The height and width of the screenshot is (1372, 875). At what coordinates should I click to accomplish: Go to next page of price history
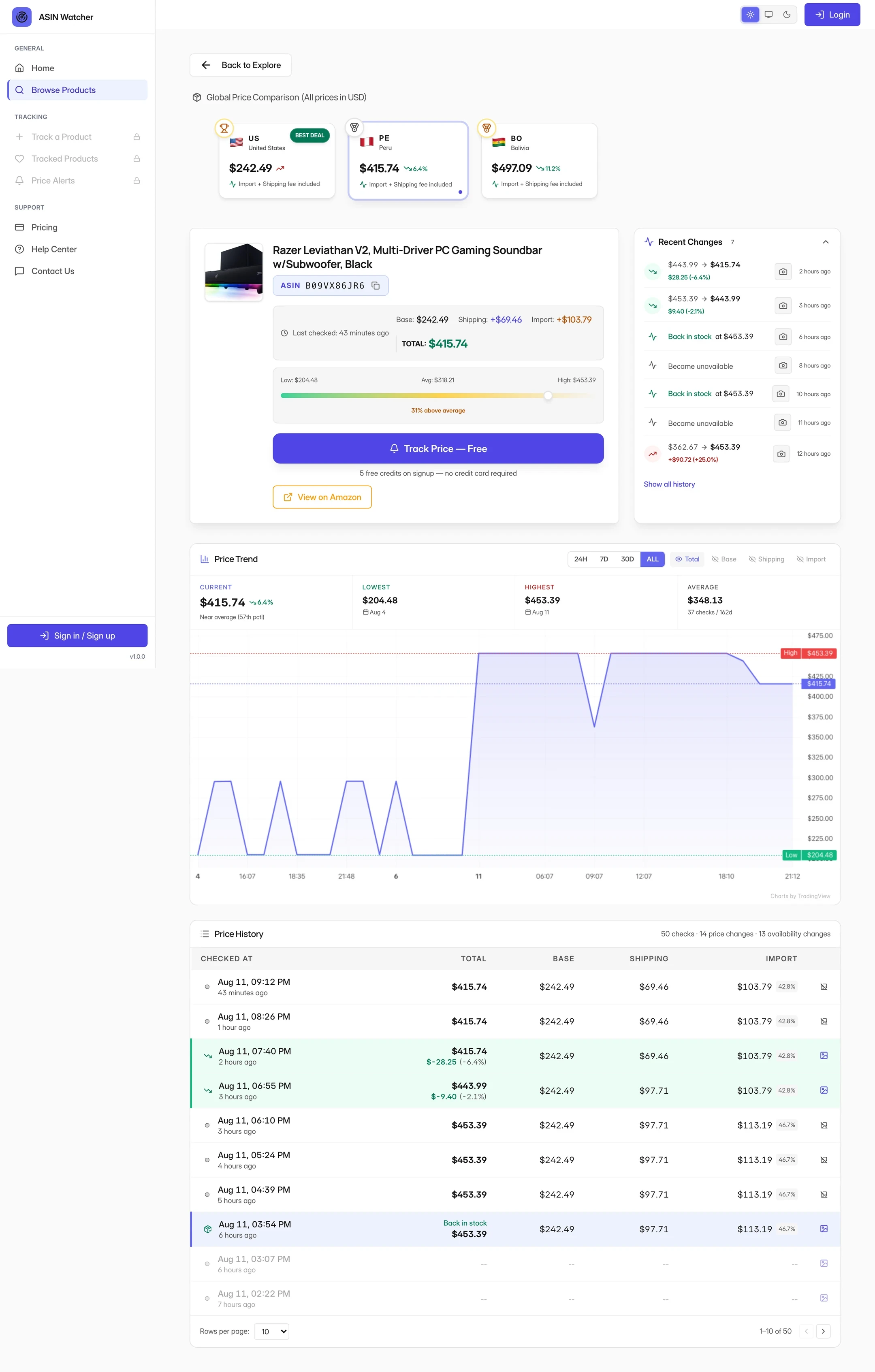click(823, 1331)
